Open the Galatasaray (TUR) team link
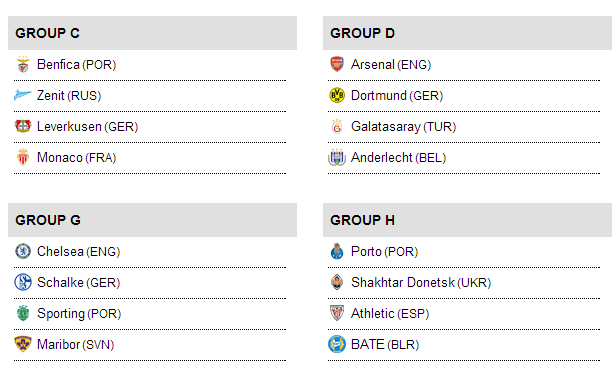This screenshot has height=374, width=616. 403,126
